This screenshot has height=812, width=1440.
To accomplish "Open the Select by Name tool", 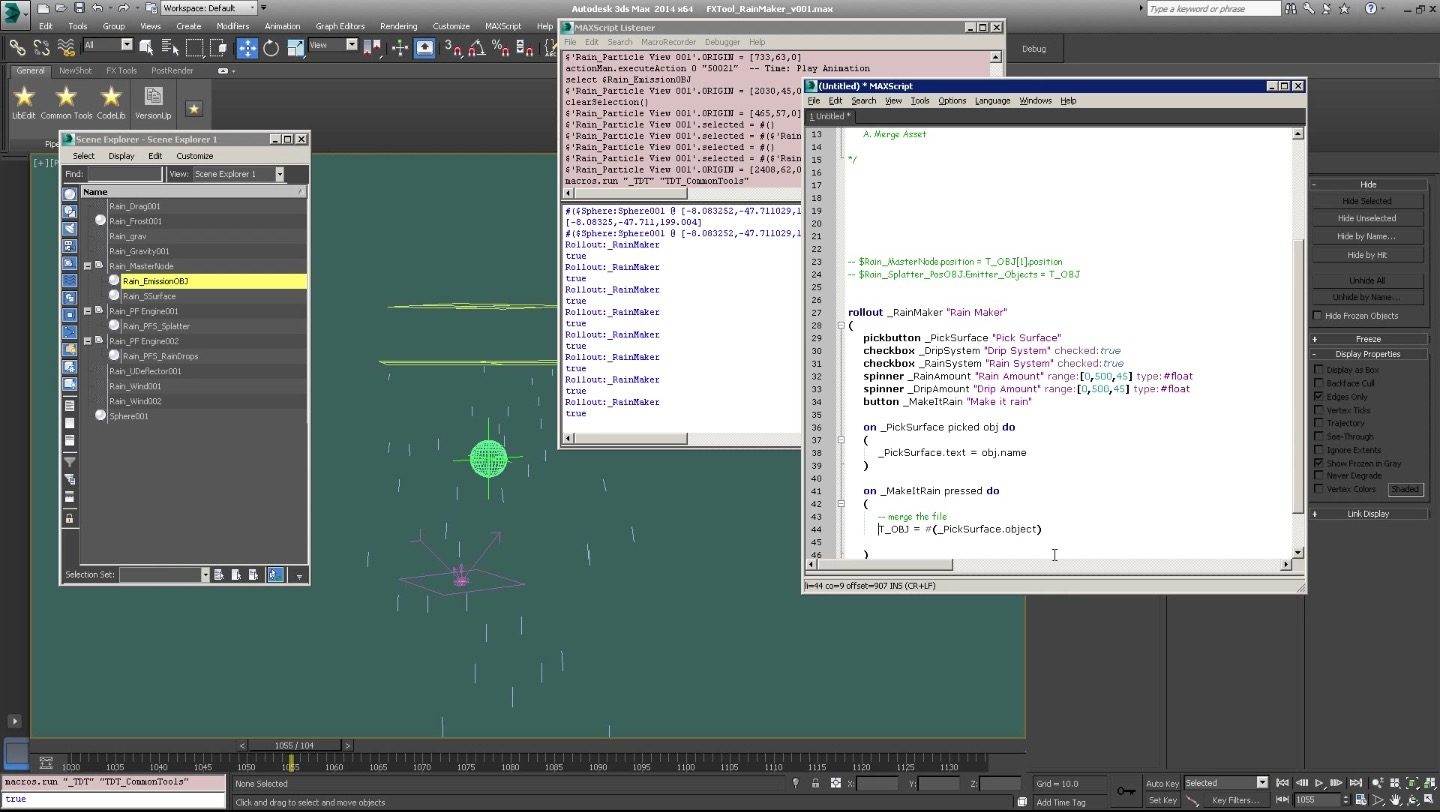I will click(171, 47).
